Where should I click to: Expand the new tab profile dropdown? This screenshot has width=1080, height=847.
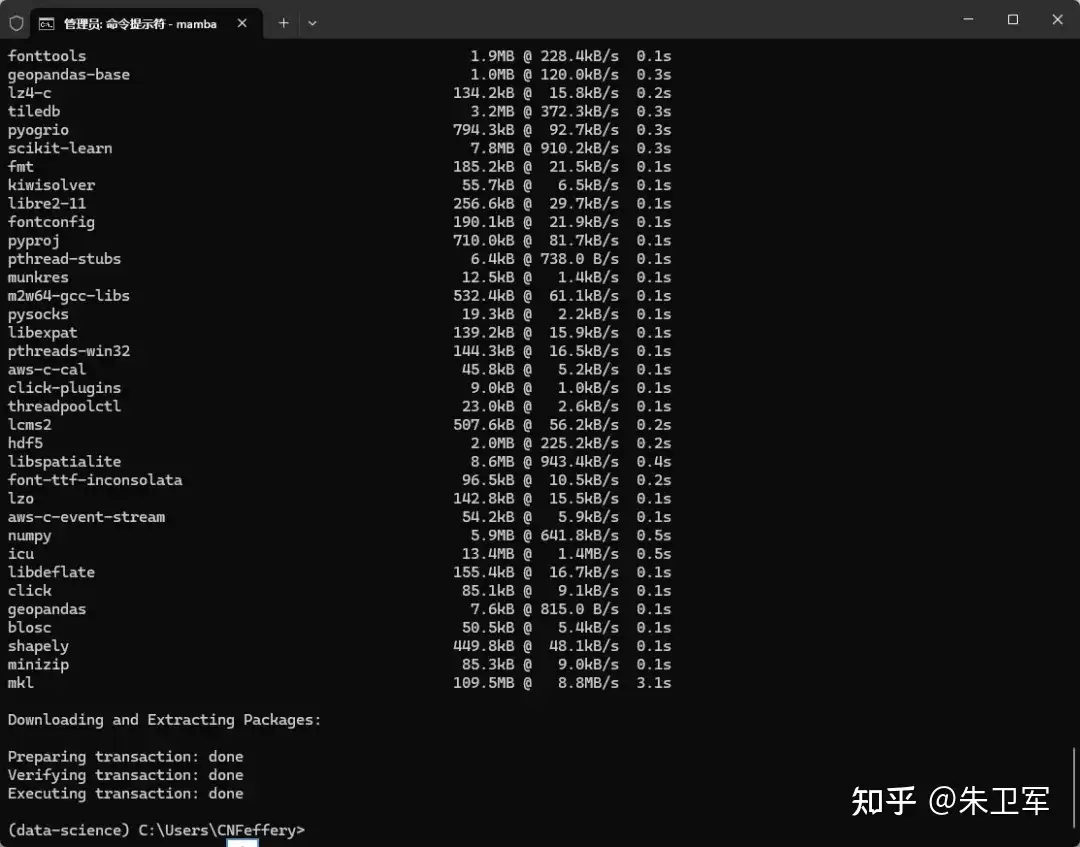tap(312, 23)
